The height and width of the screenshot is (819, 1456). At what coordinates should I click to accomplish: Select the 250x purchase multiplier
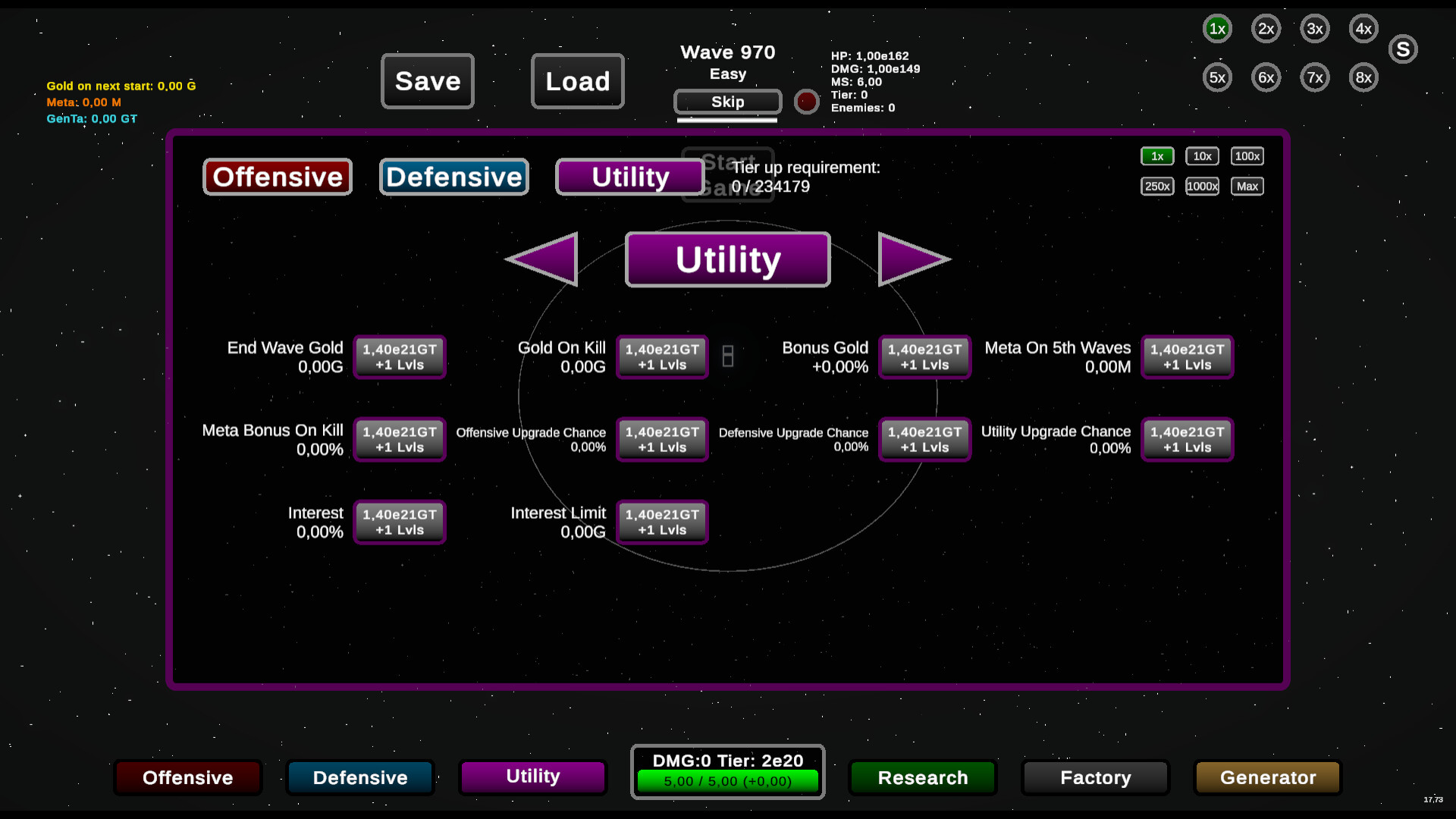[1157, 187]
